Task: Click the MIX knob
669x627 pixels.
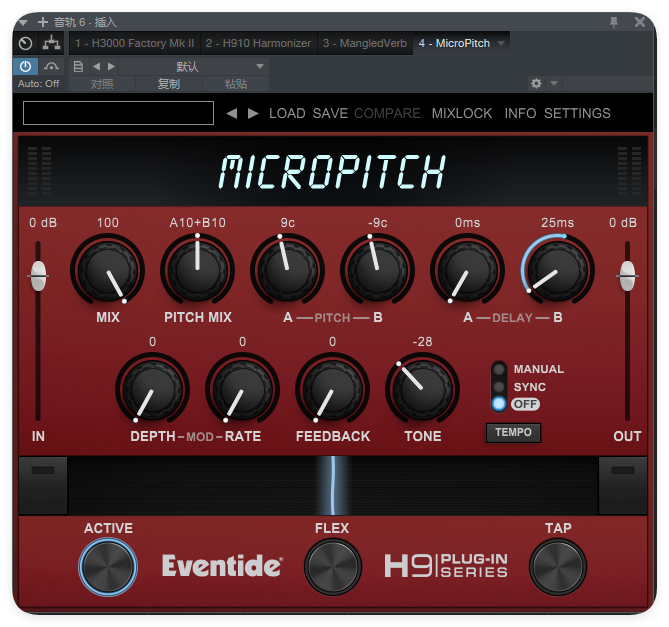Action: coord(108,270)
